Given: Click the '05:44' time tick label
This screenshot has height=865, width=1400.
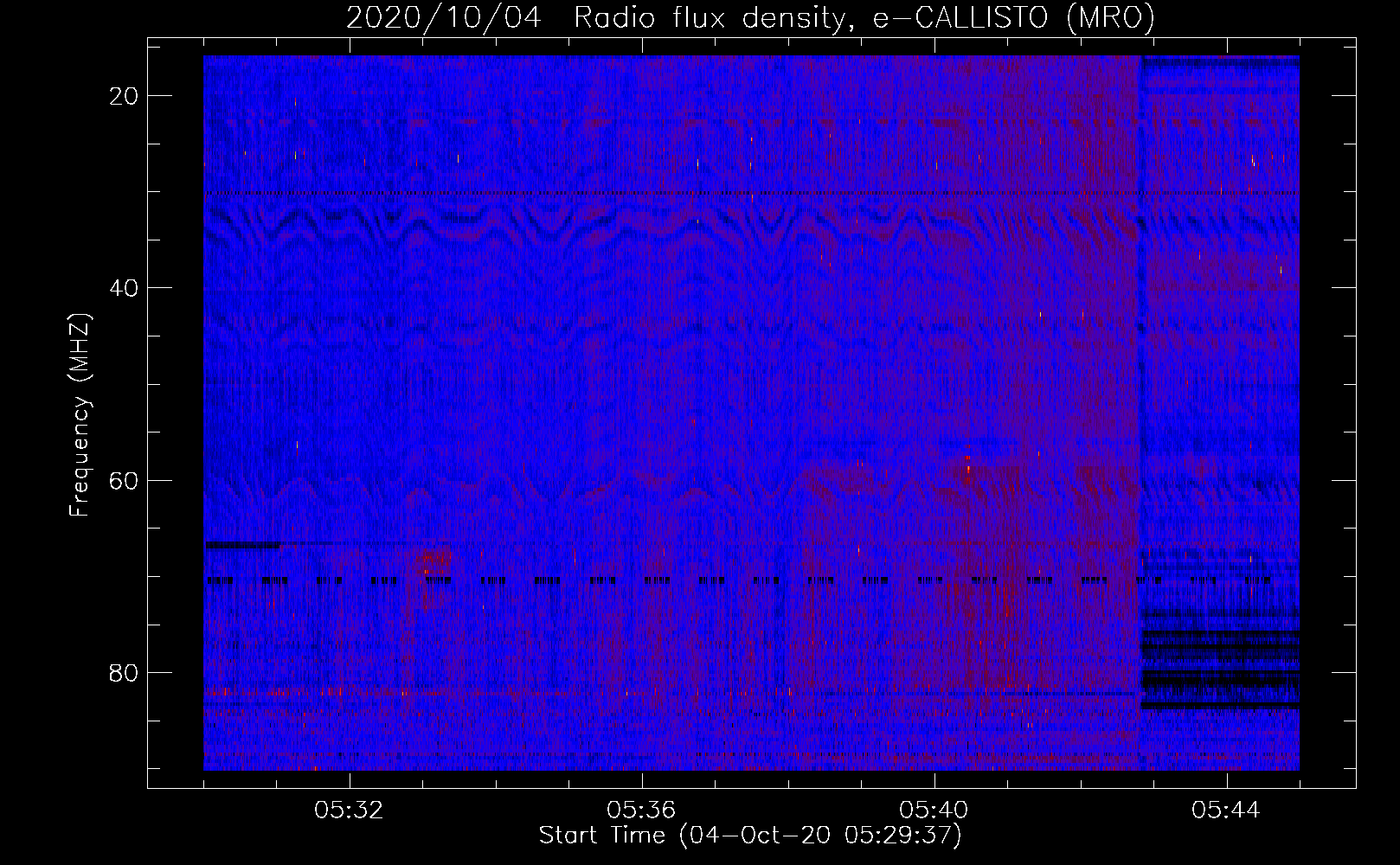Looking at the screenshot, I should click(1226, 811).
